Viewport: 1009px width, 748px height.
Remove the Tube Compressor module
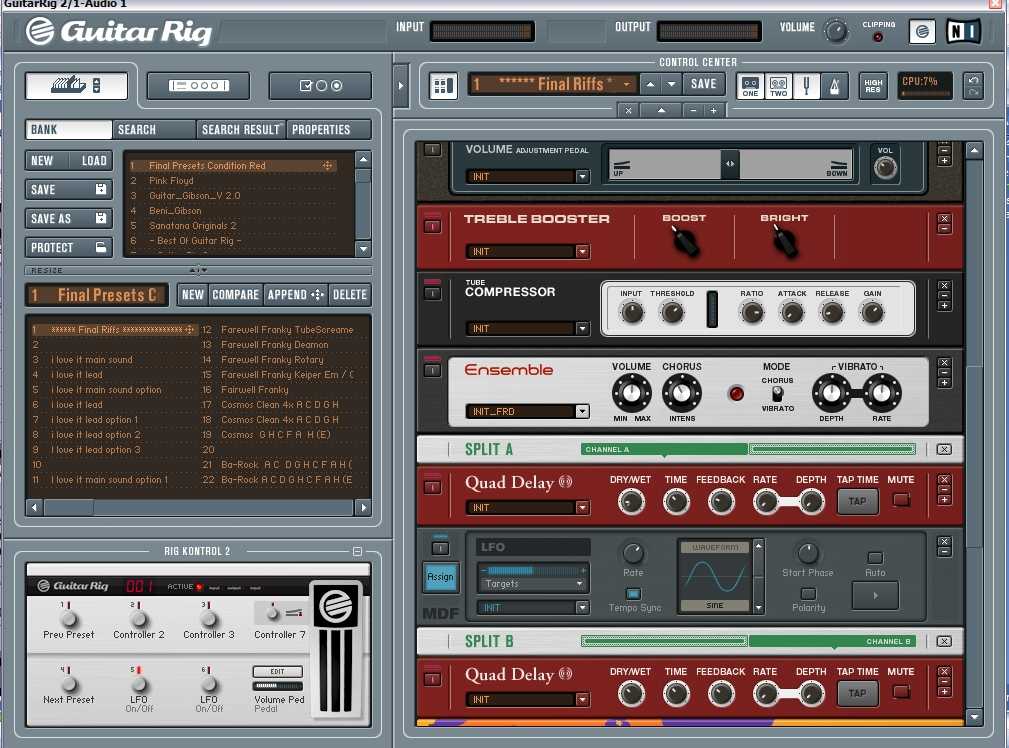[x=944, y=285]
